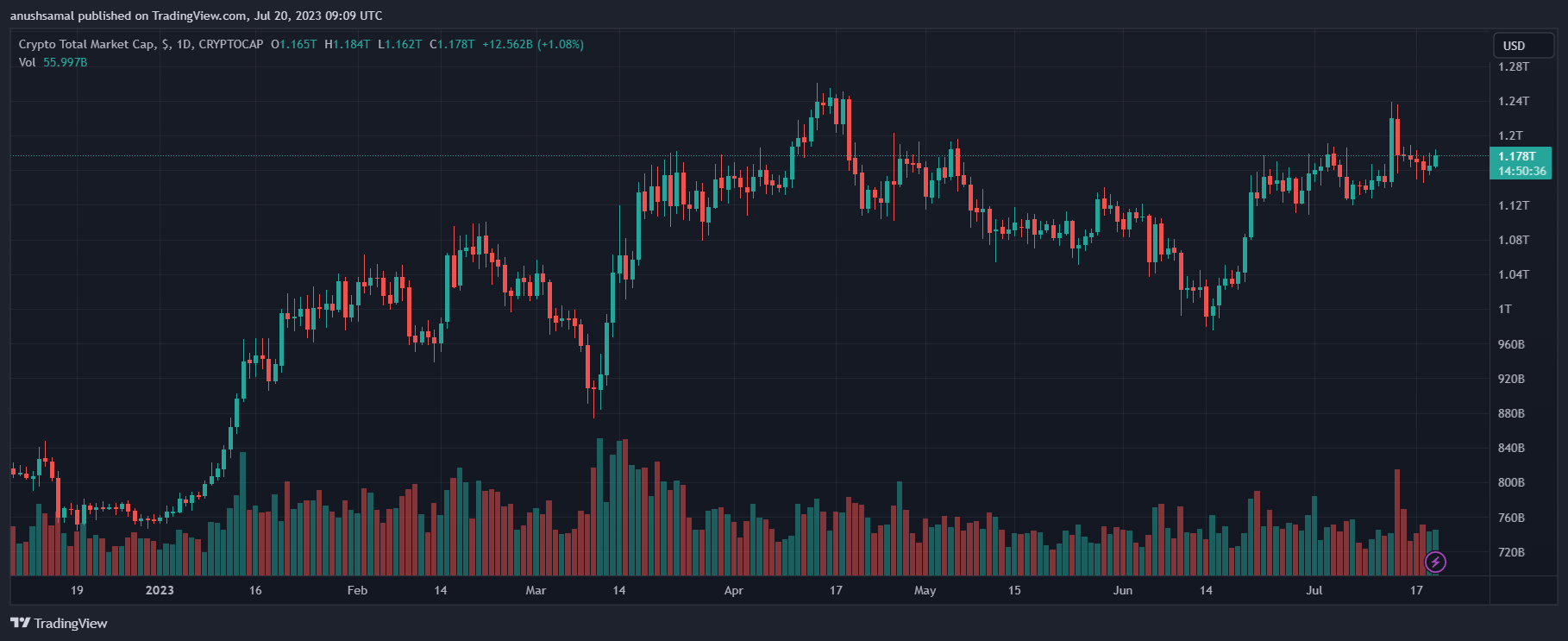Click the Jun label on the date axis
This screenshot has width=1568, height=641.
(x=1122, y=590)
